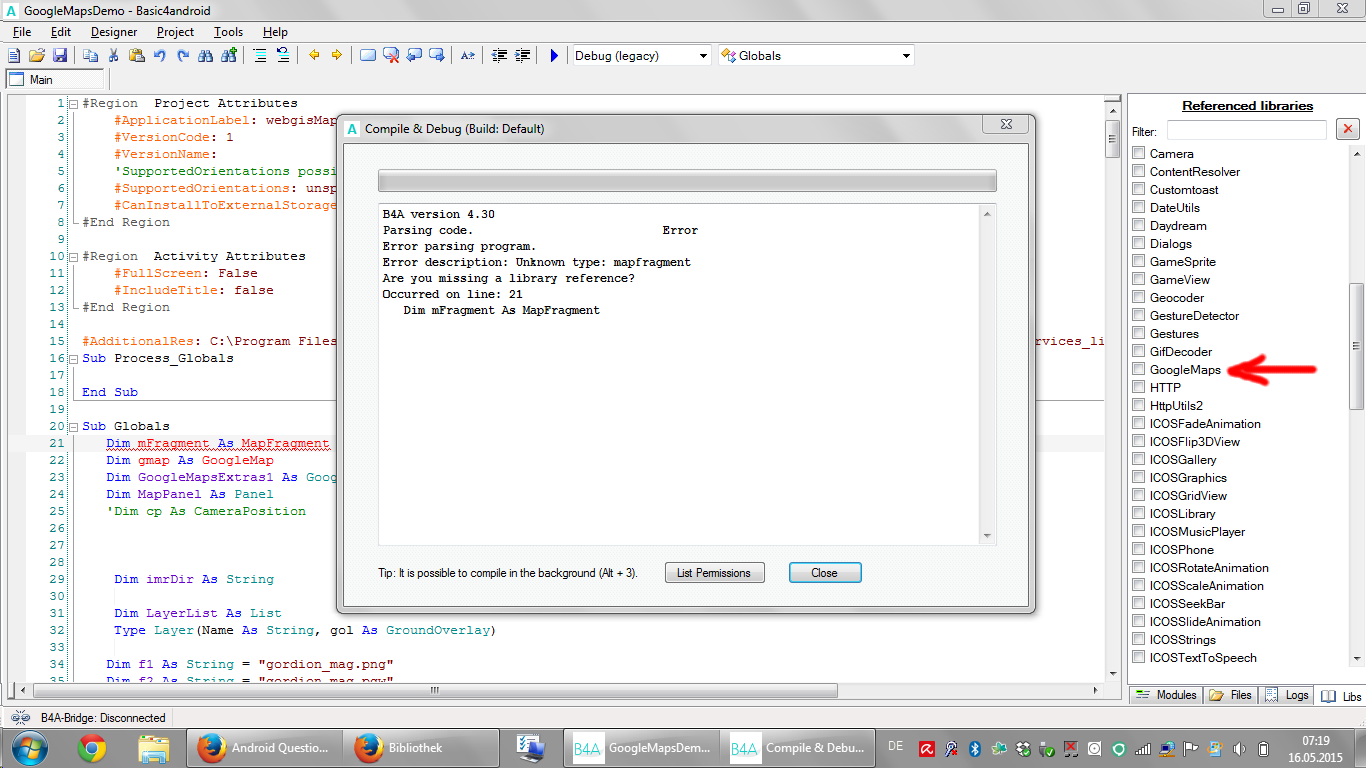
Task: Check the HTTP library
Action: tap(1138, 387)
